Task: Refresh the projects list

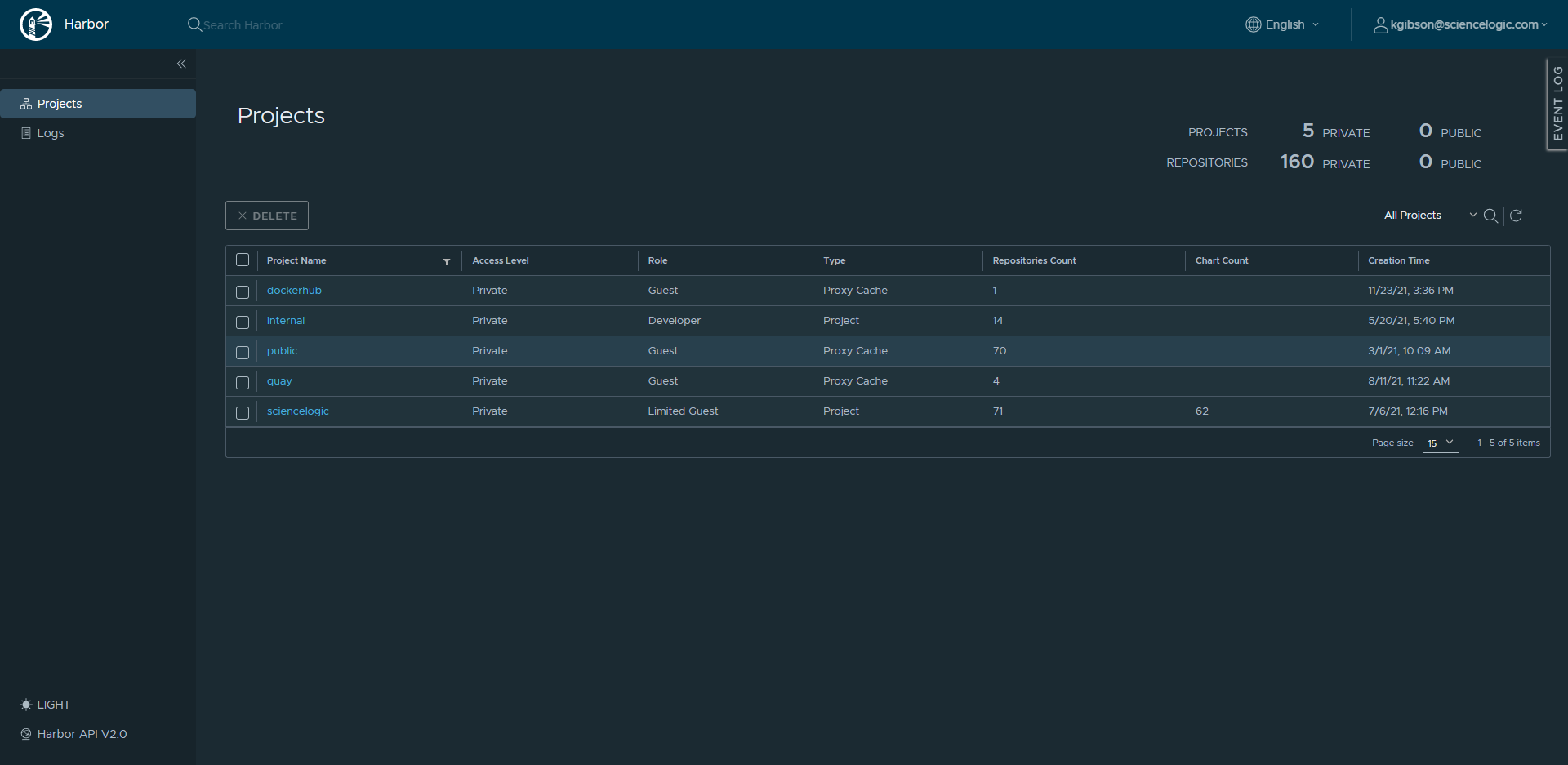Action: (1516, 216)
